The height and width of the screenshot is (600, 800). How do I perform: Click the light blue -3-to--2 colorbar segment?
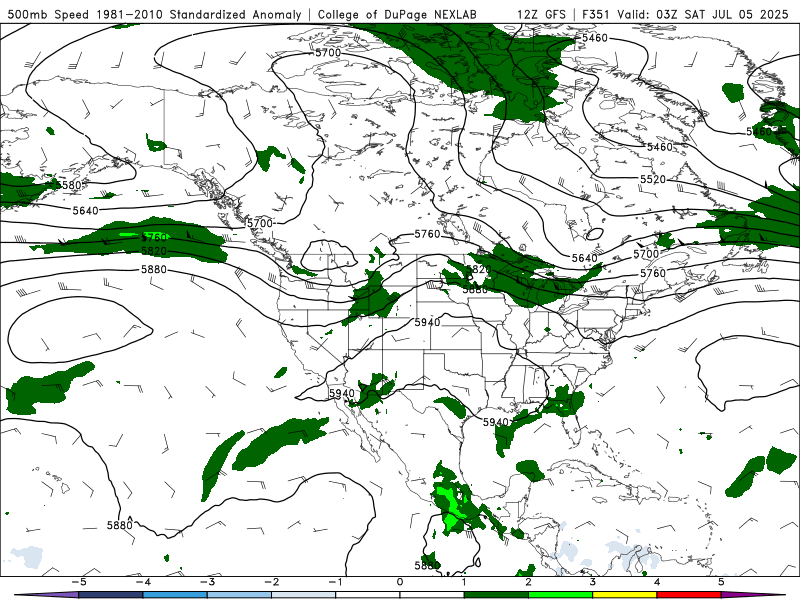pyautogui.click(x=239, y=595)
